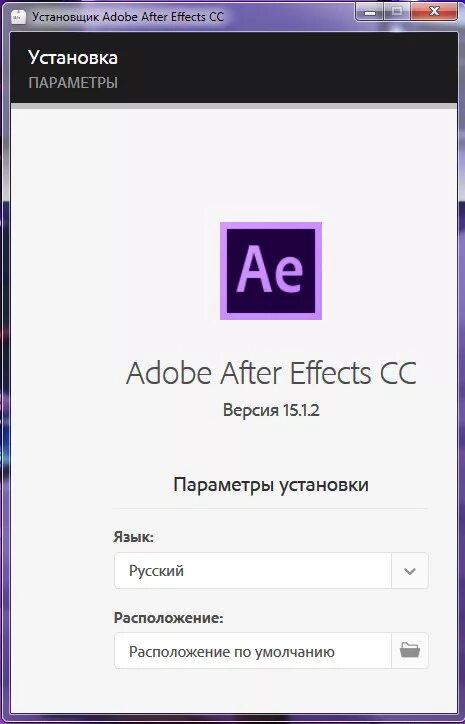Click the Параметры установки heading
Screen dimensions: 465x724
tap(271, 485)
